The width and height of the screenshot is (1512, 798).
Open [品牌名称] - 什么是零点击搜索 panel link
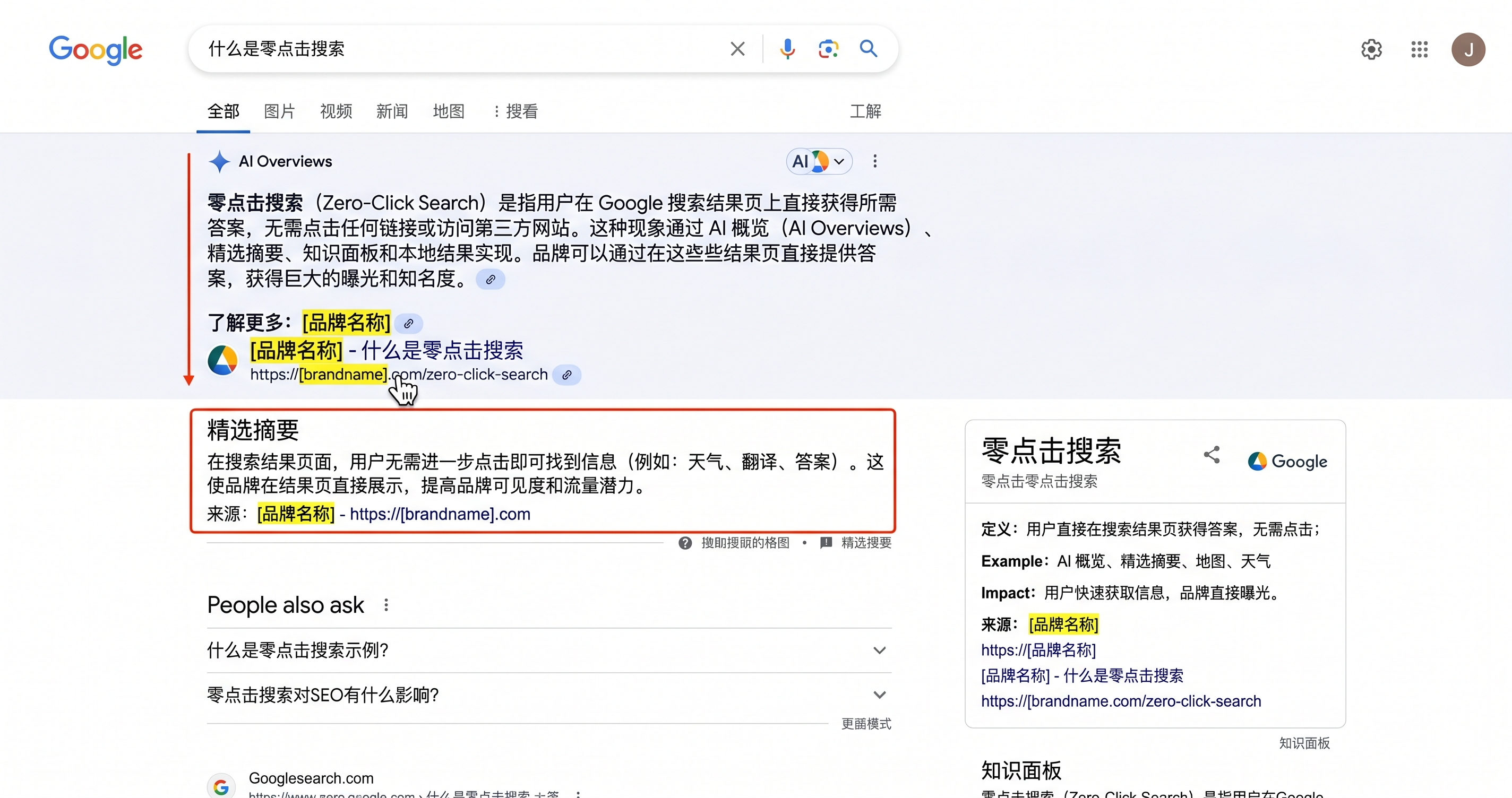click(x=1083, y=675)
